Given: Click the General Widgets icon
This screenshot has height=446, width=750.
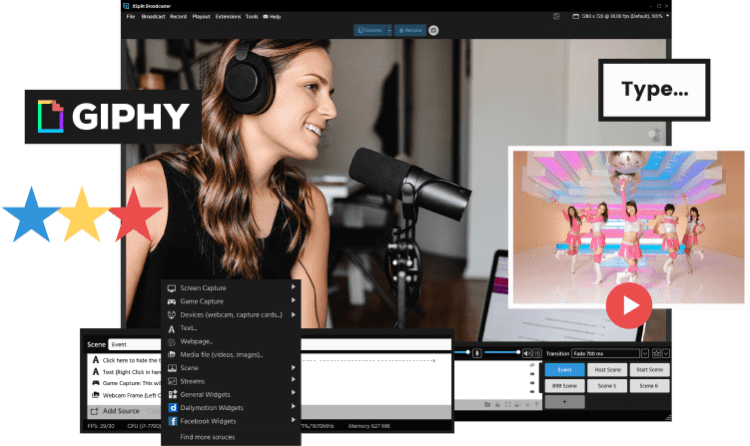Looking at the screenshot, I should (x=172, y=394).
